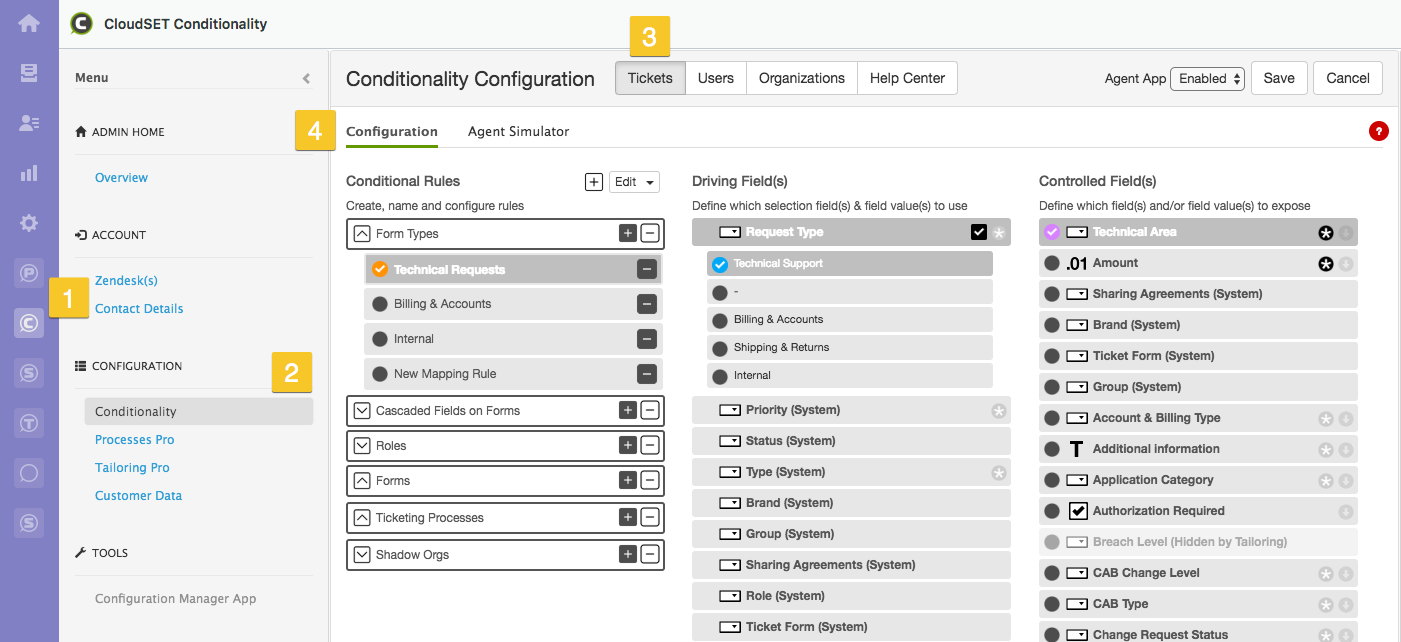The height and width of the screenshot is (642, 1401).
Task: Open the Processes Pro link
Action: [135, 440]
